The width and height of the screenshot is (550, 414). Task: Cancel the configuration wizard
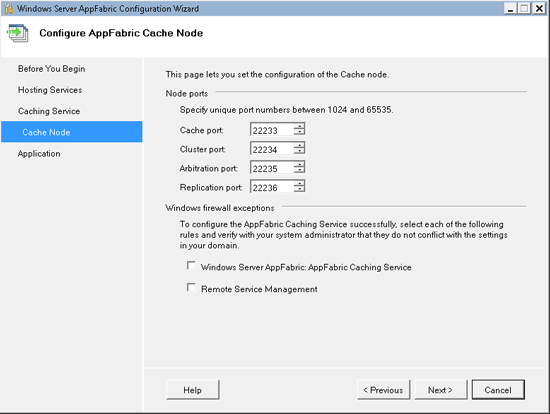[x=498, y=390]
